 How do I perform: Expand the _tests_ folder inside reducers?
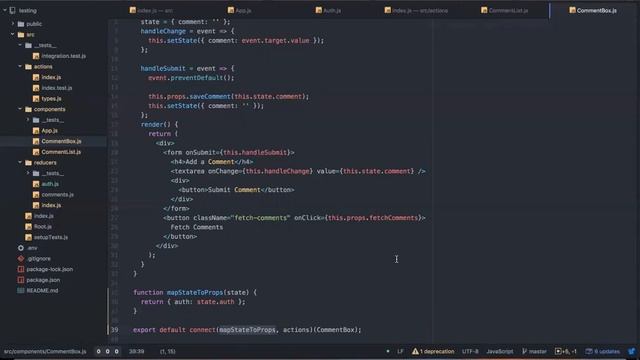(28, 173)
